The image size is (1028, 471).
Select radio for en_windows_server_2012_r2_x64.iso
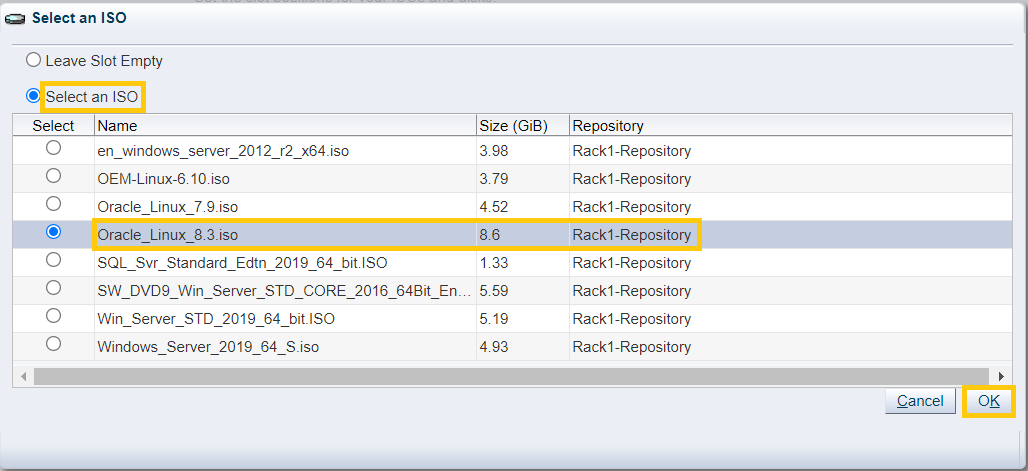coord(53,148)
